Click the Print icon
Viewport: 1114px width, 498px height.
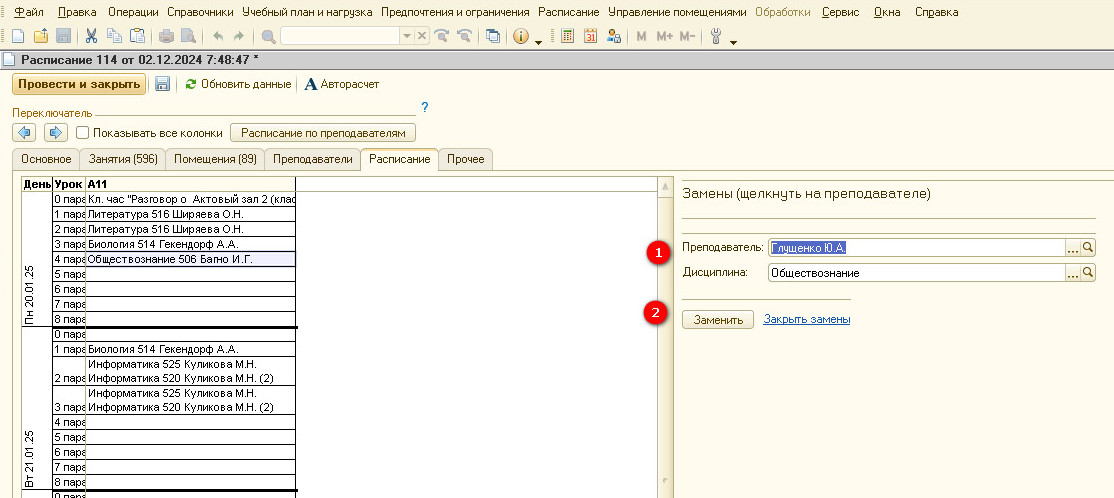pos(166,36)
